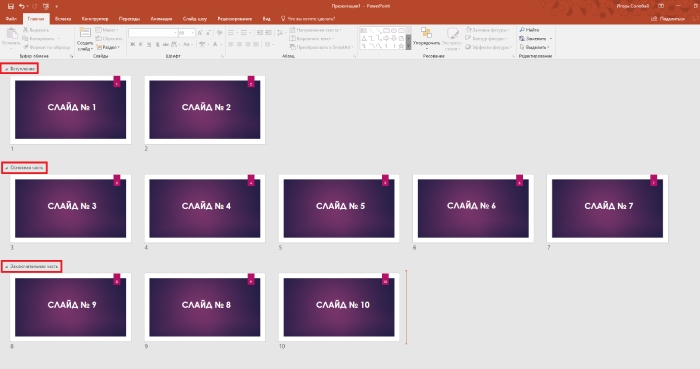700x369 pixels.
Task: Switch to the Конструктор (Design) tab
Action: pyautogui.click(x=95, y=19)
